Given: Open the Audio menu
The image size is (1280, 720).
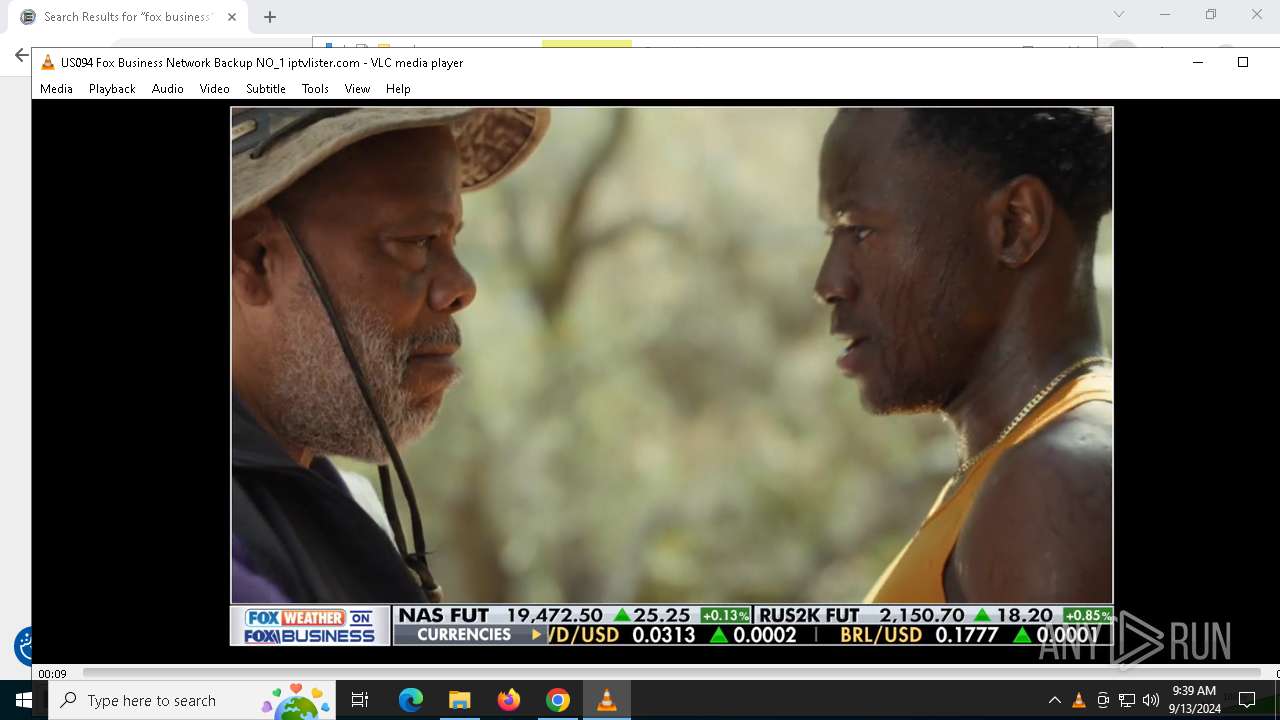Looking at the screenshot, I should coord(168,89).
